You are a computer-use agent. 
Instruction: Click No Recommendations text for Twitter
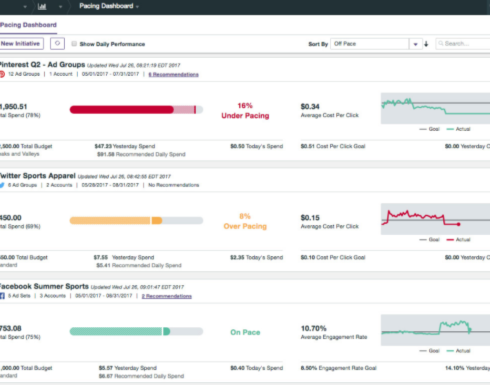pyautogui.click(x=173, y=185)
